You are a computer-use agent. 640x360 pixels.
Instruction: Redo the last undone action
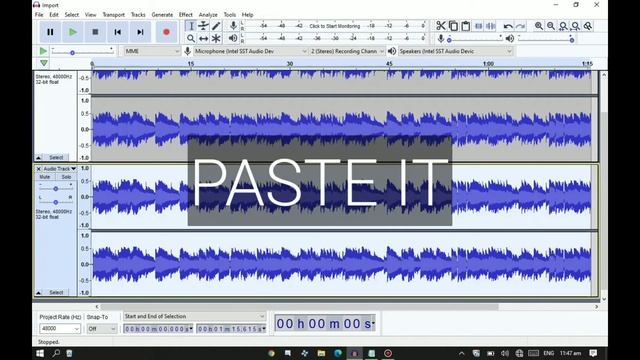point(520,26)
